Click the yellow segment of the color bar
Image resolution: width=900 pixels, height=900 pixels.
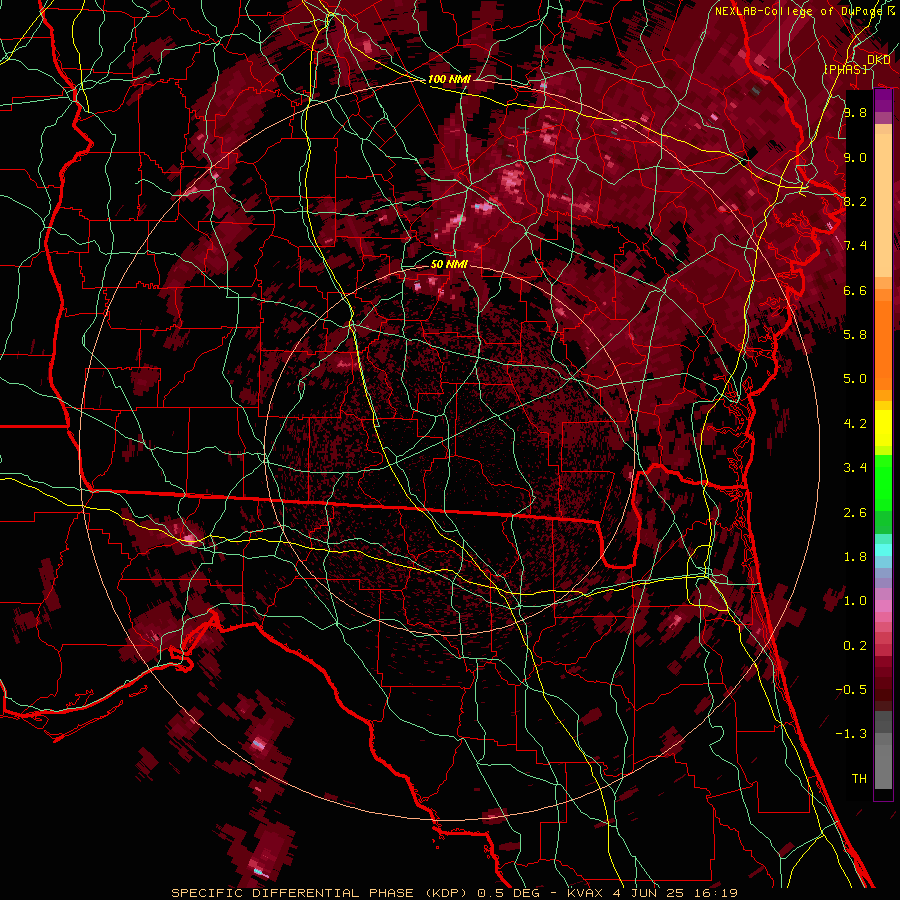point(883,428)
